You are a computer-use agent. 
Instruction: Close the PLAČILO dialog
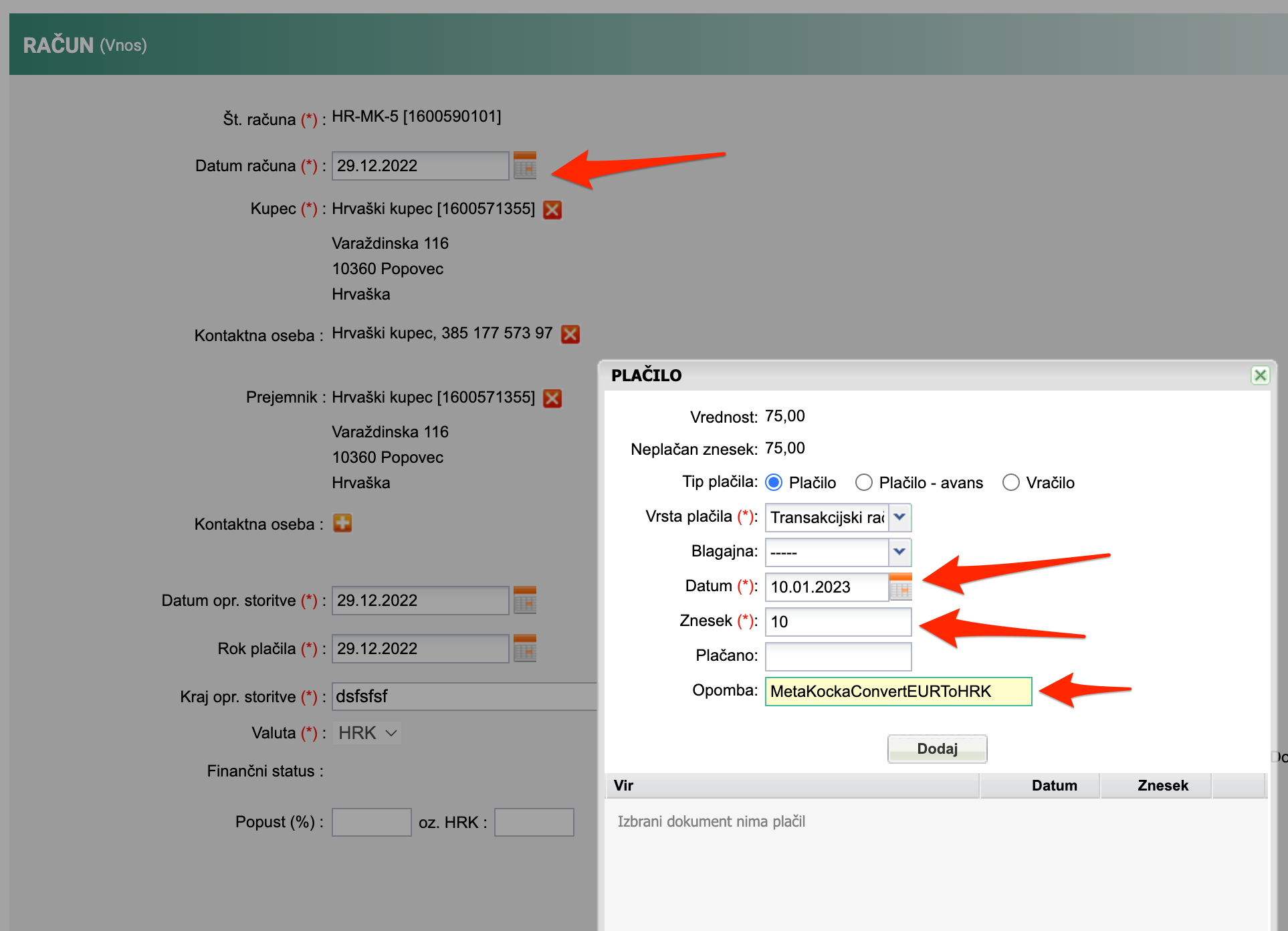1260,375
